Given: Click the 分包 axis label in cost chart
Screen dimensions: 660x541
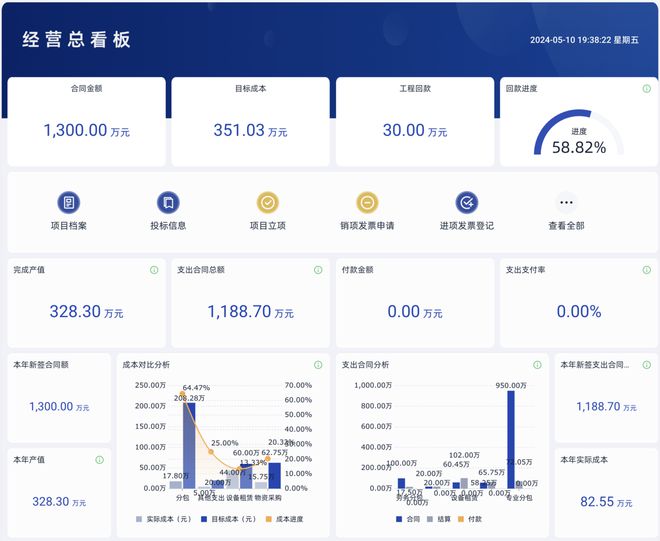Looking at the screenshot, I should pos(182,498).
